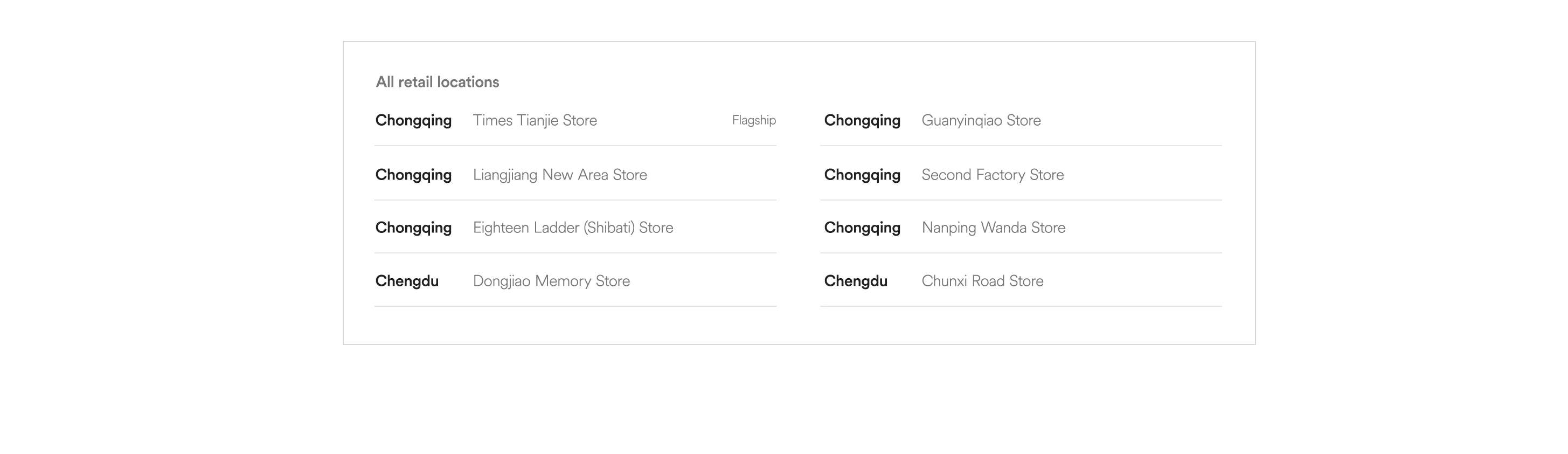Open the Nanping Wanda Store entry
The width and height of the screenshot is (1568, 454).
click(1021, 228)
